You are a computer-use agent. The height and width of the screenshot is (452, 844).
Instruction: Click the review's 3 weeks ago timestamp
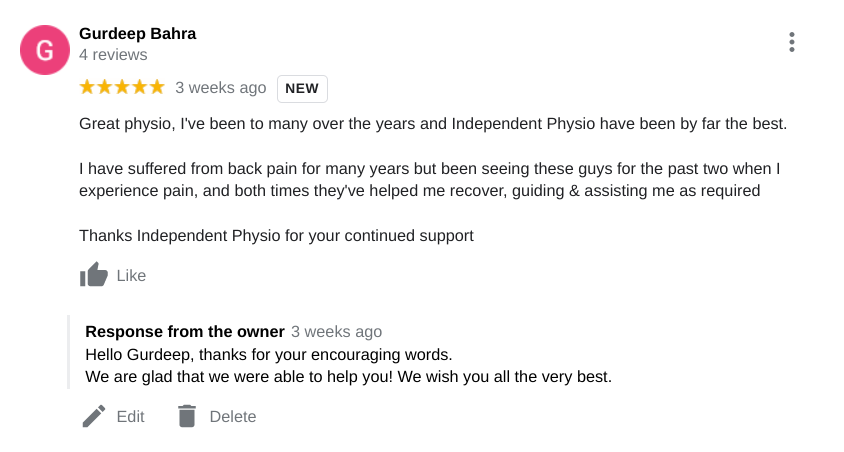click(x=221, y=88)
